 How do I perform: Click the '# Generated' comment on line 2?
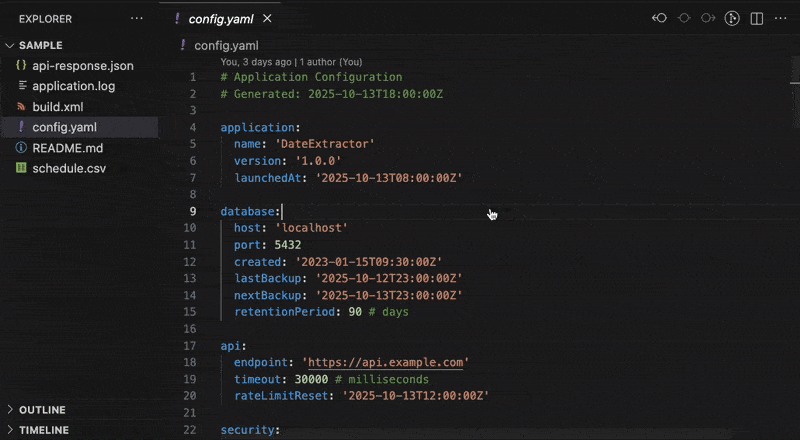[x=332, y=94]
